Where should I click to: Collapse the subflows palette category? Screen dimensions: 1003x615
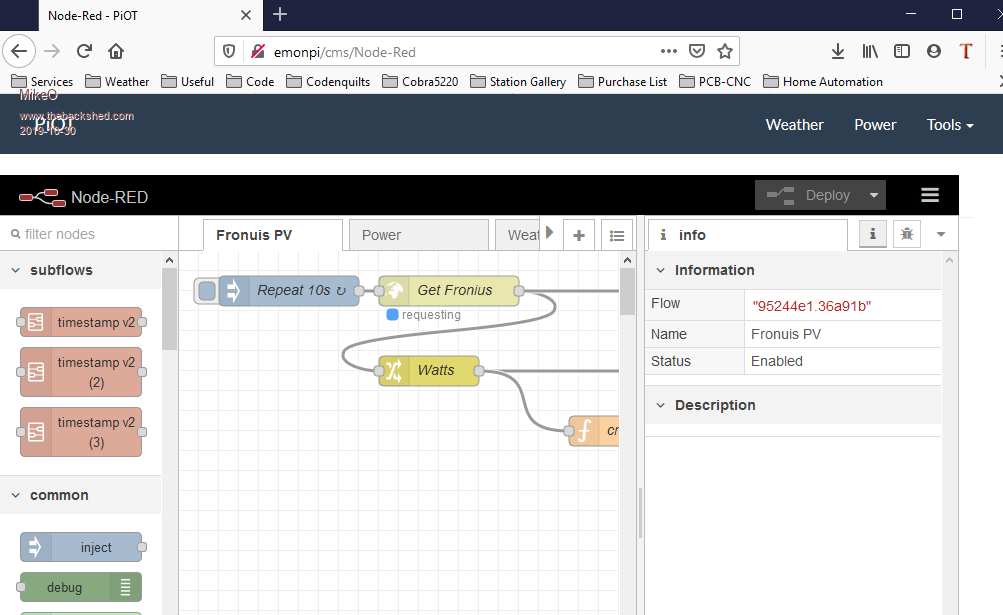pos(16,270)
